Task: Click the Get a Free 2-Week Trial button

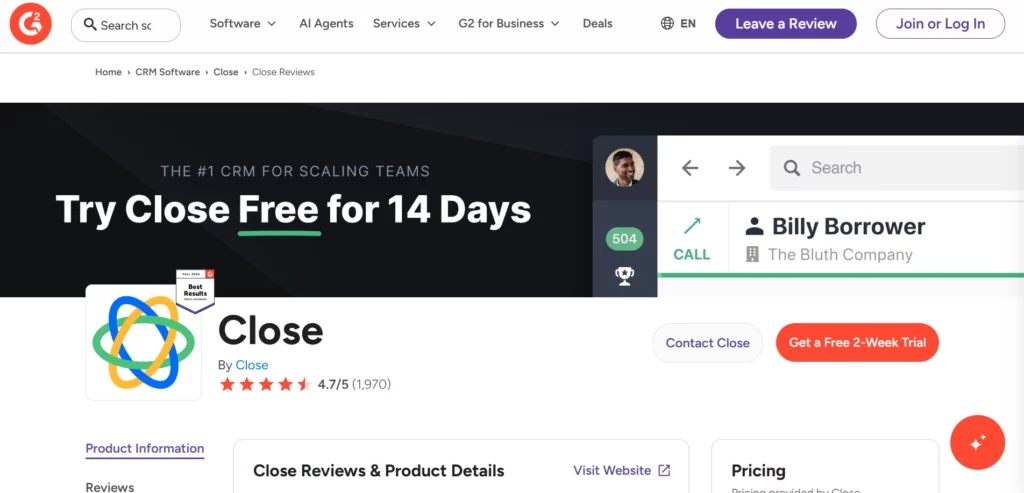Action: pyautogui.click(x=857, y=343)
